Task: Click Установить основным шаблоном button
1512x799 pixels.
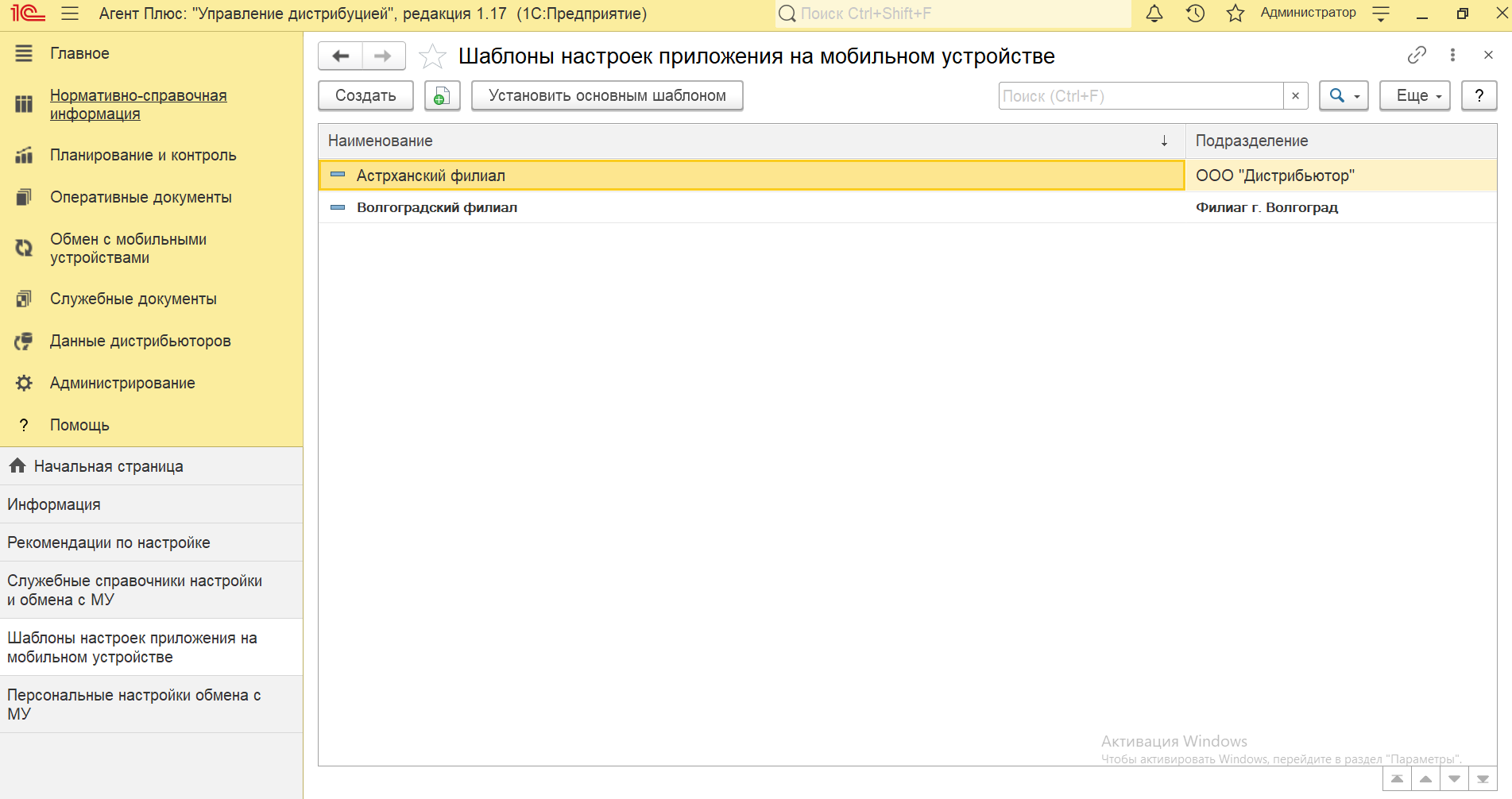Action: tap(607, 96)
